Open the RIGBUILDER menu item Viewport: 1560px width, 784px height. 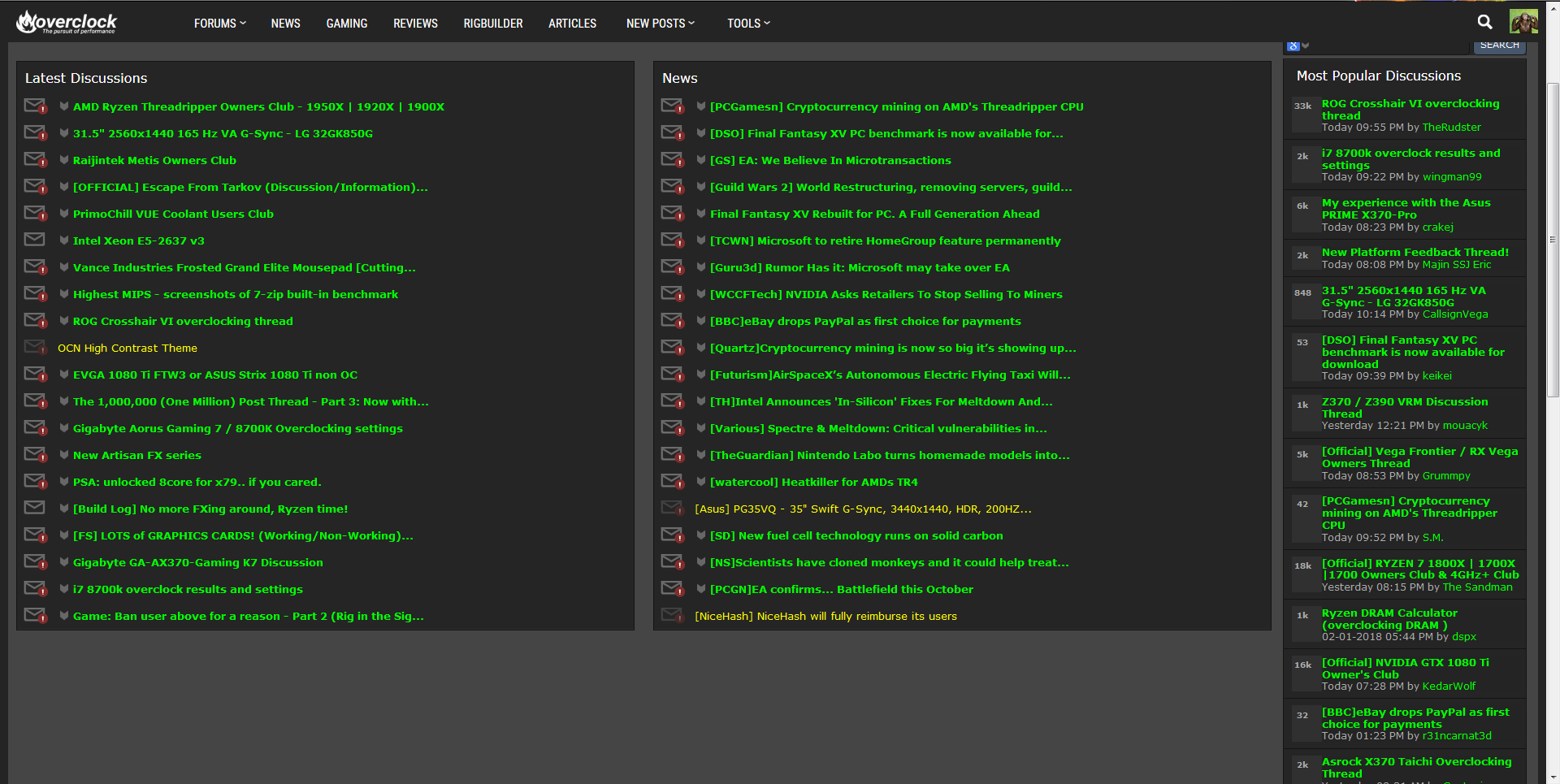493,24
